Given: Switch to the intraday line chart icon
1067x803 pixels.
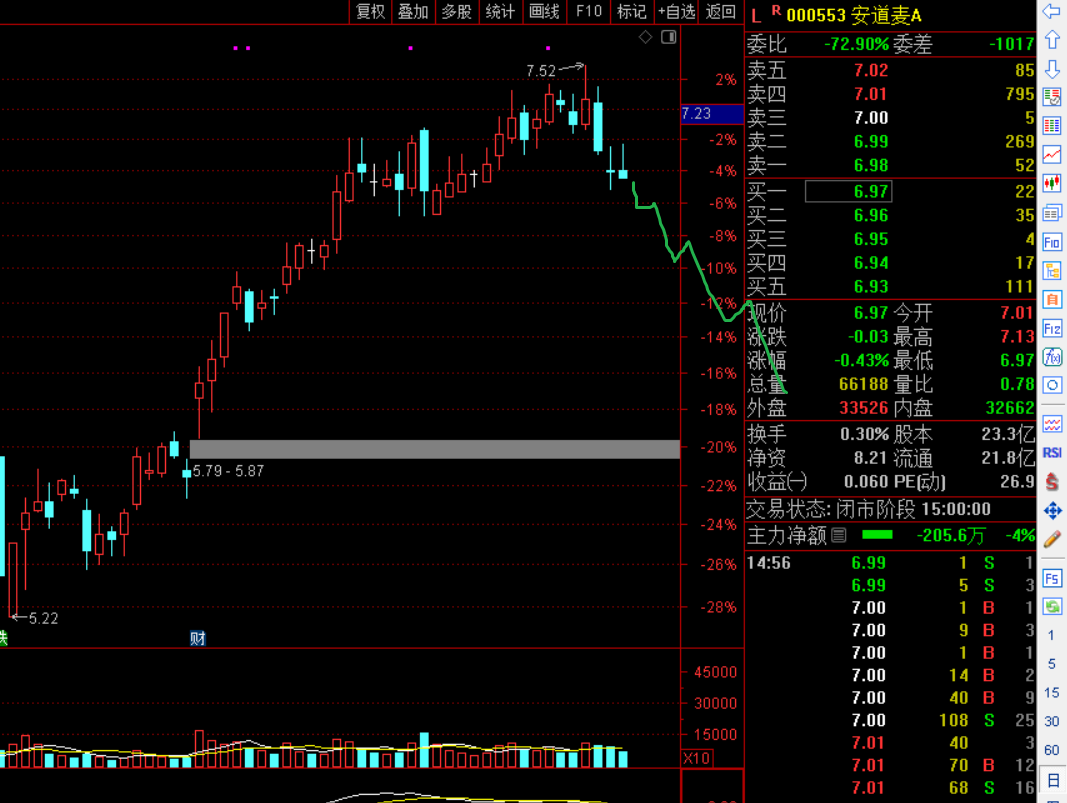Looking at the screenshot, I should point(1052,154).
